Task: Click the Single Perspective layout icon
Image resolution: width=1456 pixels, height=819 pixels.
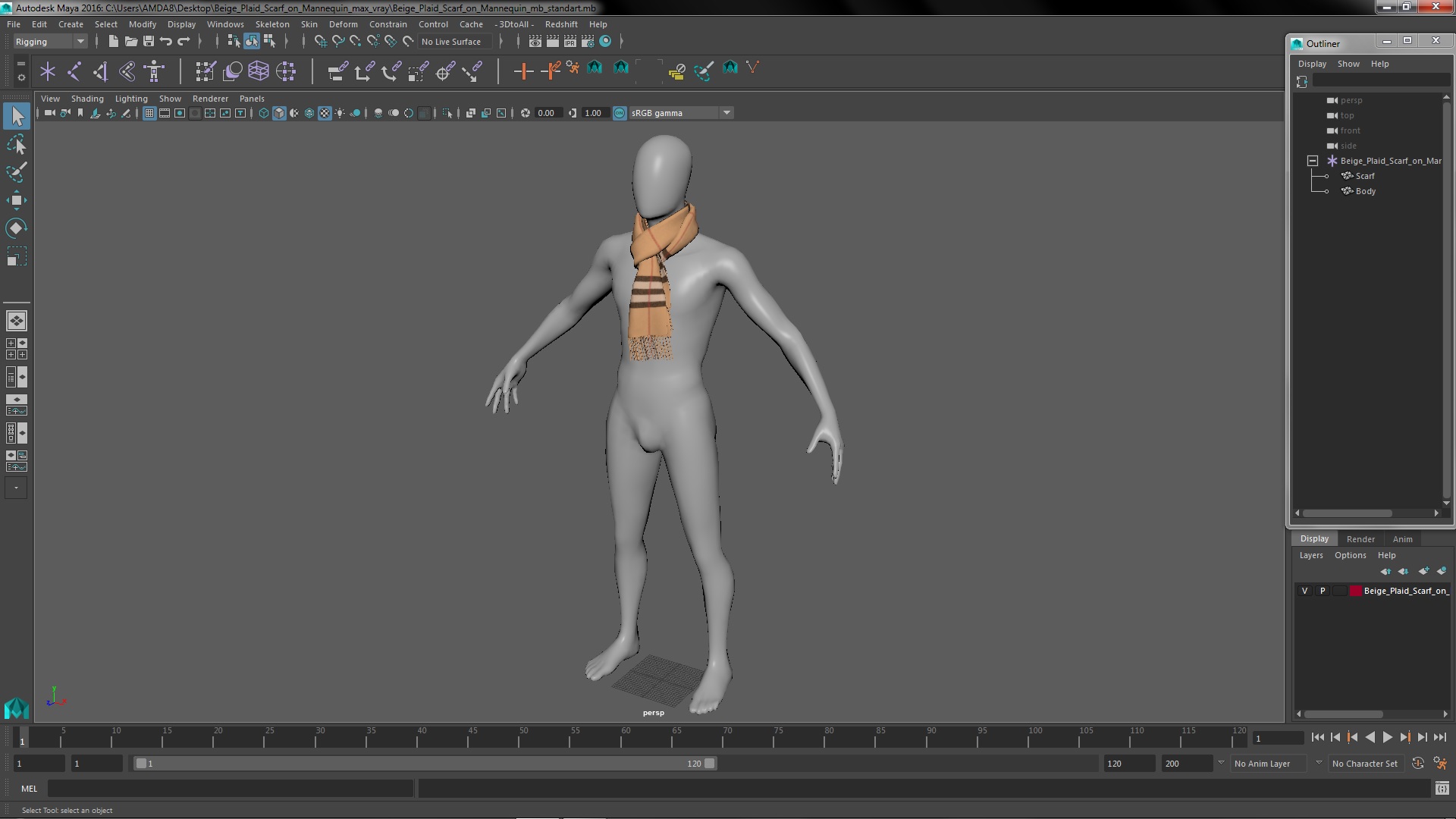Action: pos(17,321)
